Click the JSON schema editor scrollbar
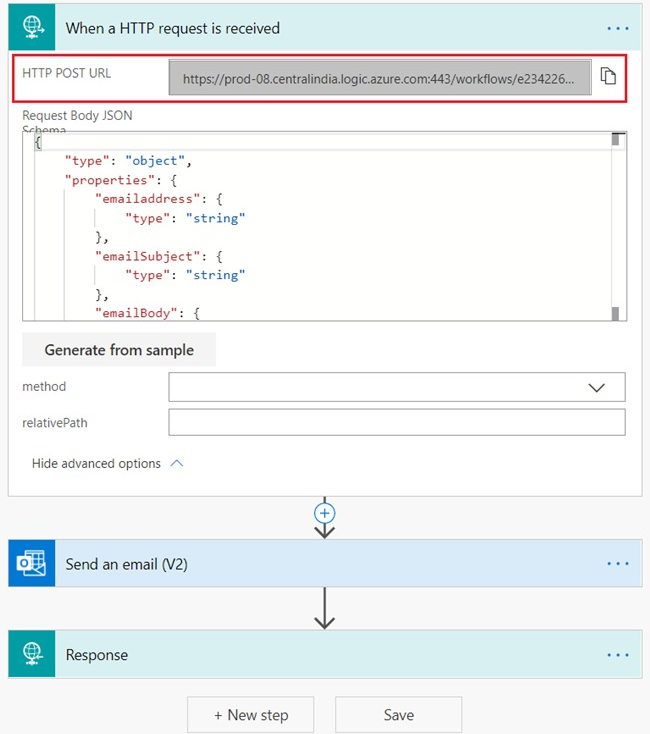Viewport: 650px width, 734px height. 618,226
